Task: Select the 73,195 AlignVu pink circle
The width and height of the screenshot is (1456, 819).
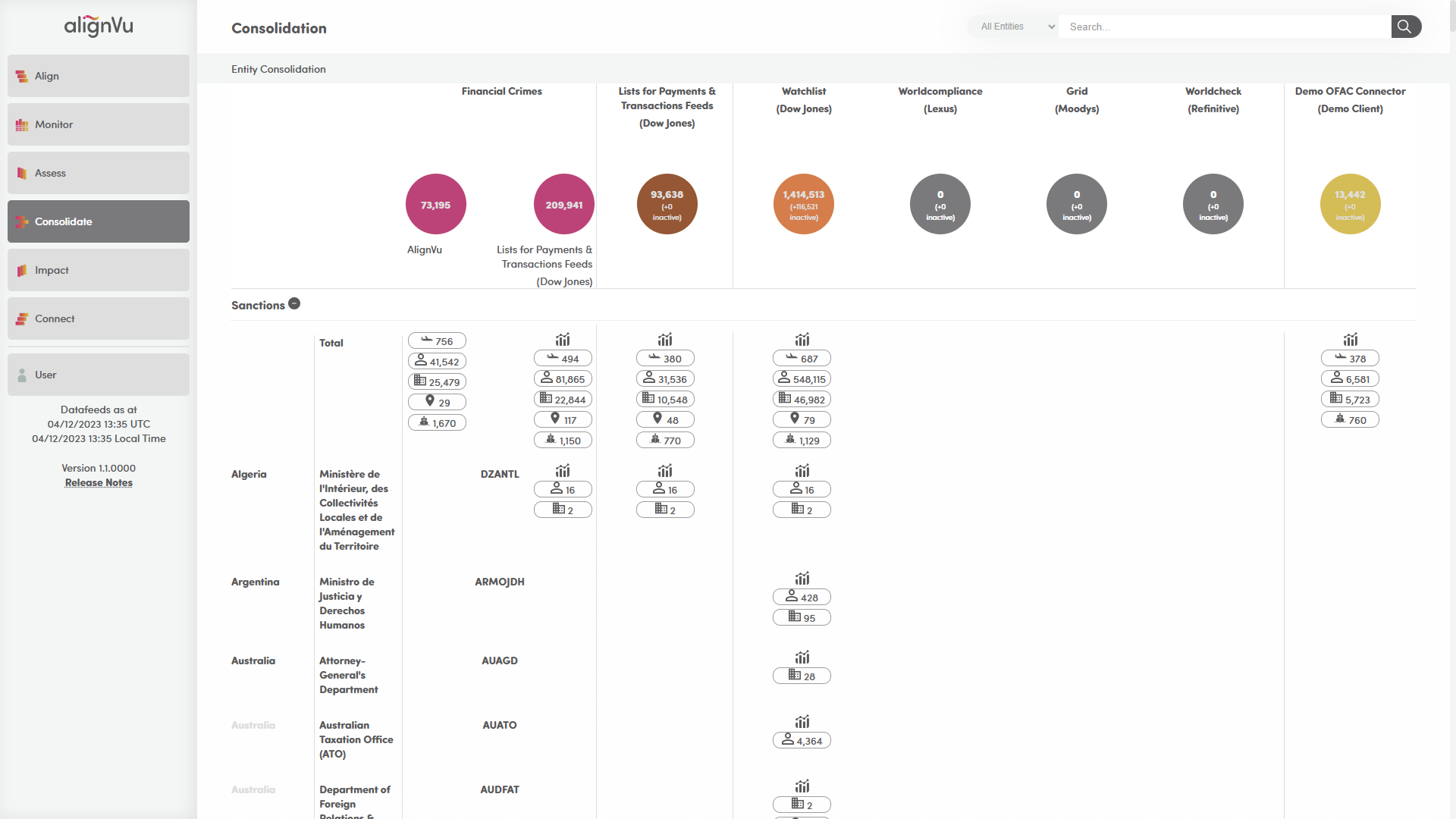Action: point(435,205)
